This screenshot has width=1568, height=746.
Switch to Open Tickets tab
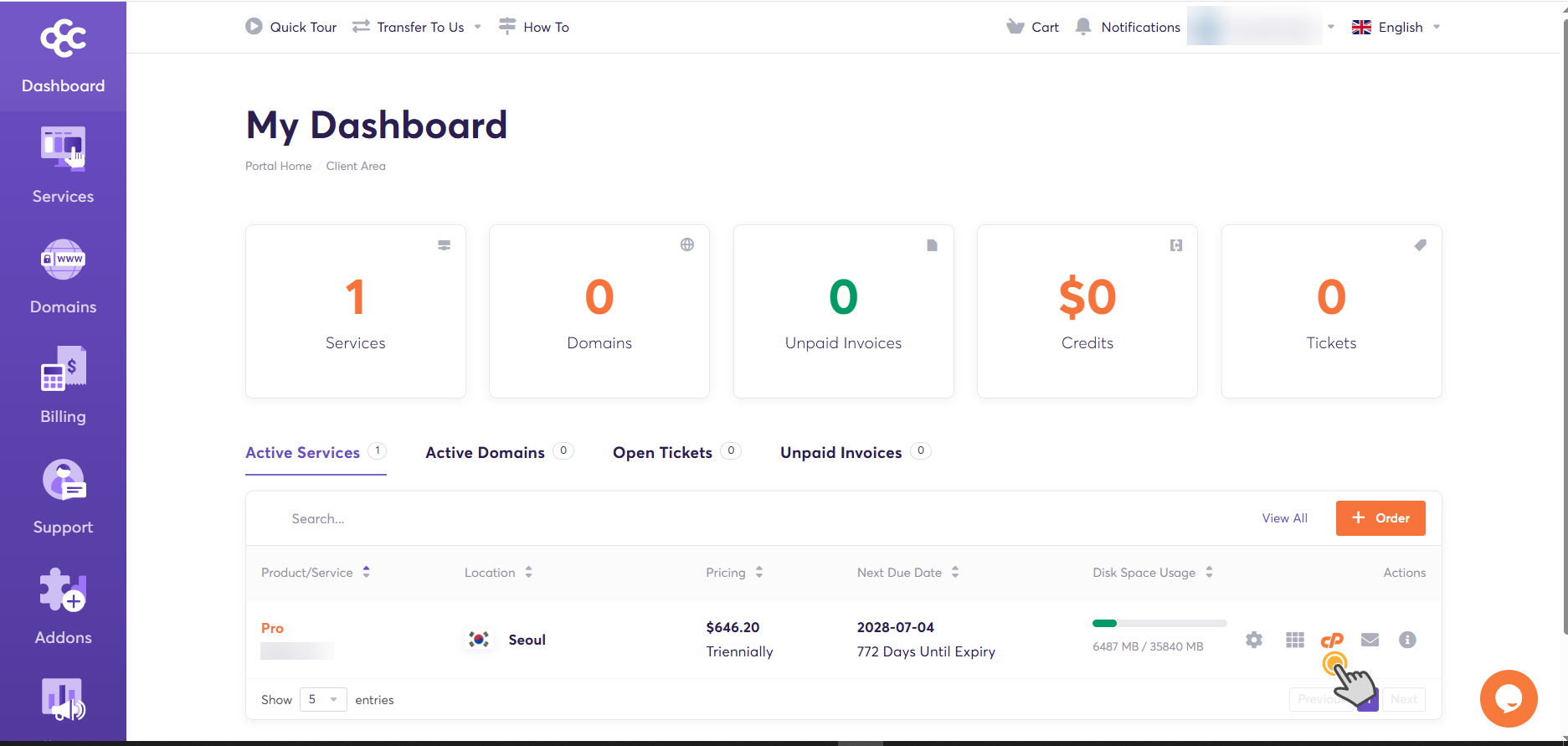[x=677, y=452]
